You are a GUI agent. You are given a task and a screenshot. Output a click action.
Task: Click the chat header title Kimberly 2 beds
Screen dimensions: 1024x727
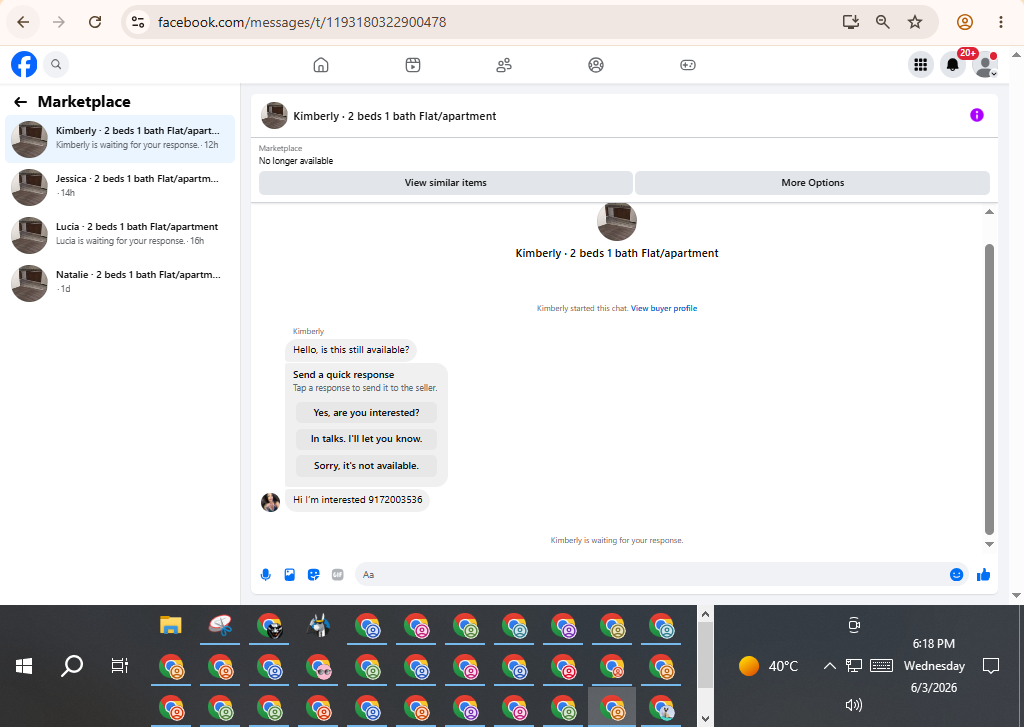(x=394, y=116)
